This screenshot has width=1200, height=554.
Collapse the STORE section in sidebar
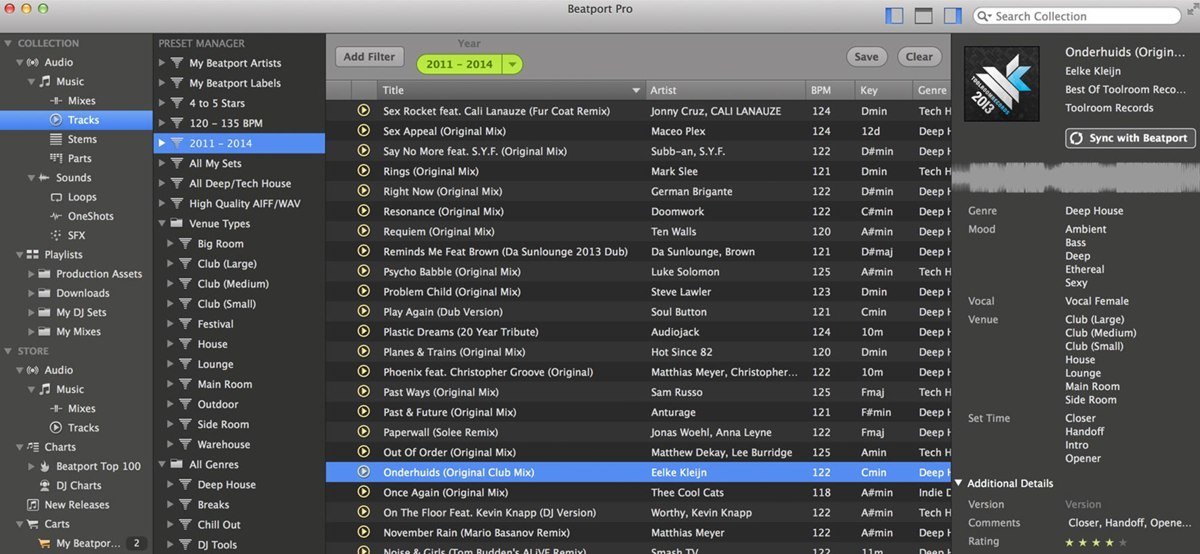coord(8,351)
